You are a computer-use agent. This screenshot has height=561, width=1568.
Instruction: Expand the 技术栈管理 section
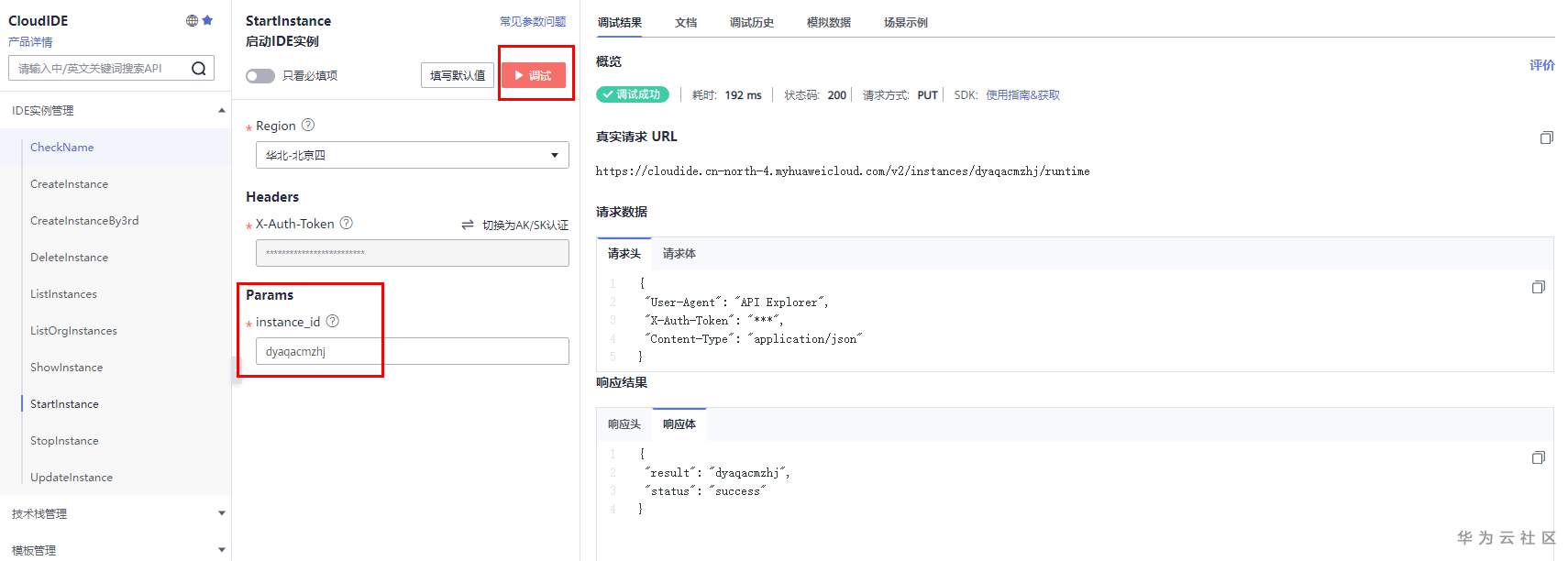coord(221,513)
